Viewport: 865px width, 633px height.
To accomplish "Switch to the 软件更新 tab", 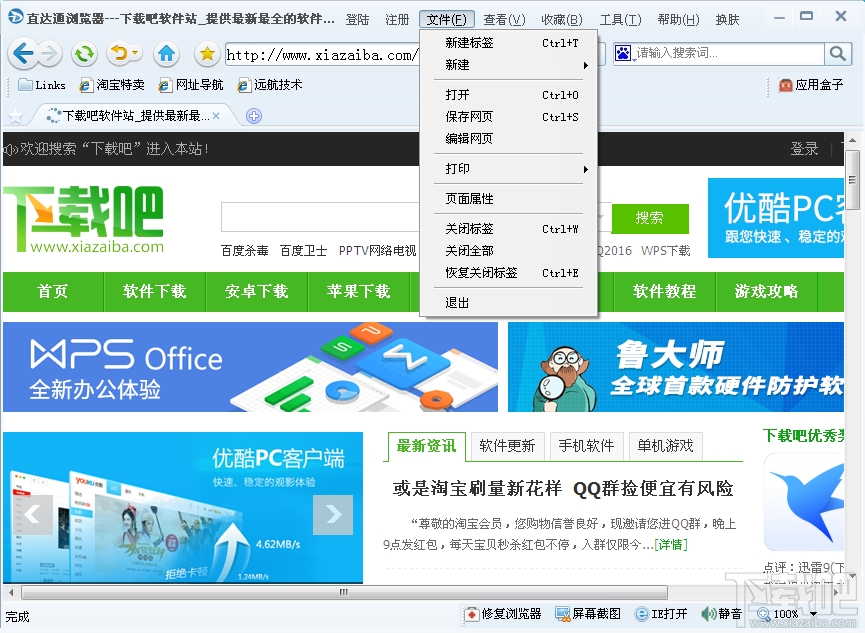I will (507, 446).
